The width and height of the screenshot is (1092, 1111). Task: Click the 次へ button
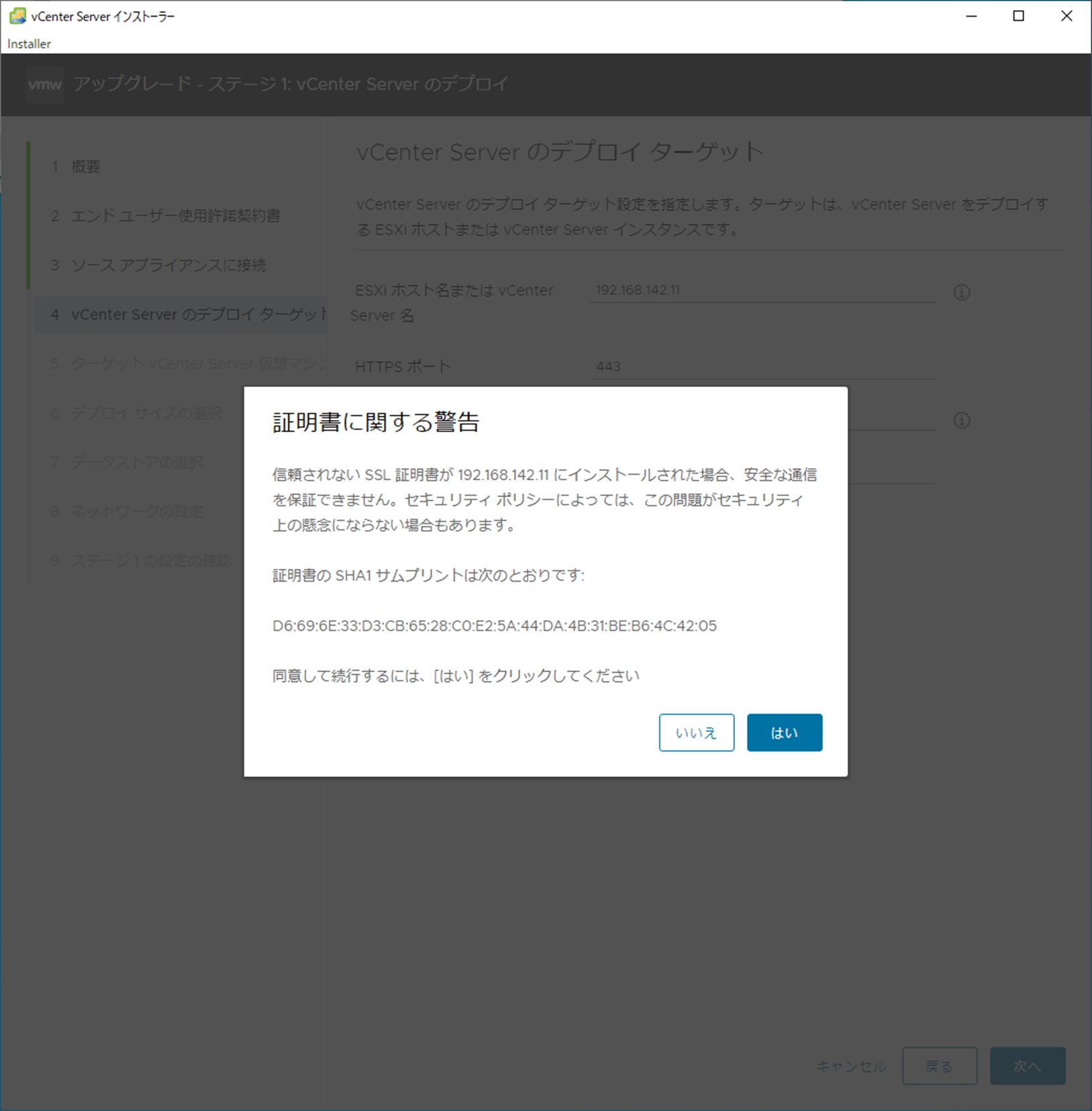(1027, 1066)
